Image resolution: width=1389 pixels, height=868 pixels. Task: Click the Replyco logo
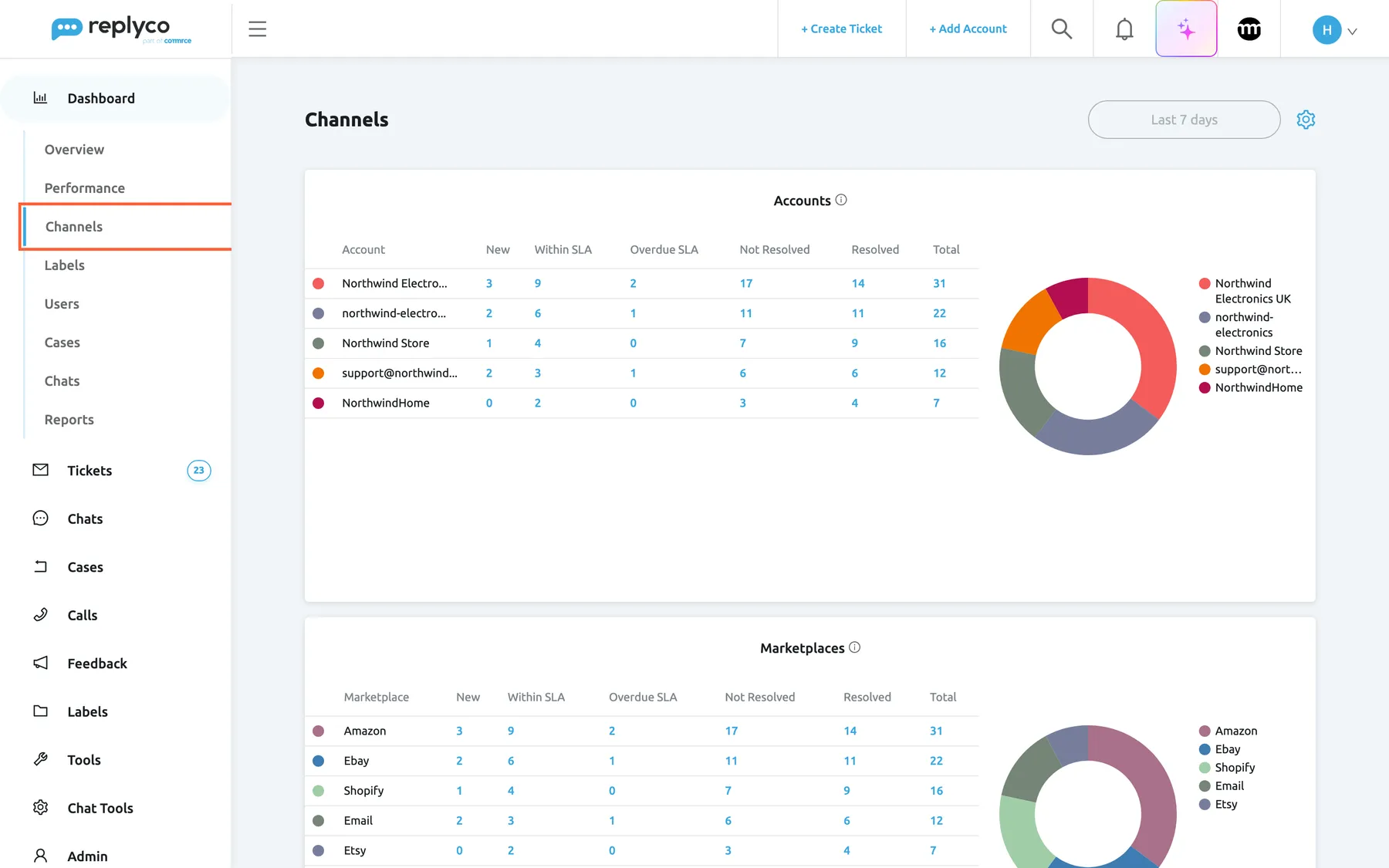121,29
